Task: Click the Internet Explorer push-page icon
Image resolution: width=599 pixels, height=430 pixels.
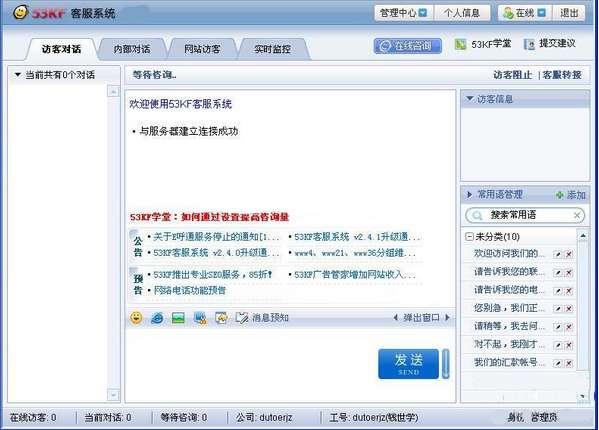Action: pyautogui.click(x=157, y=318)
